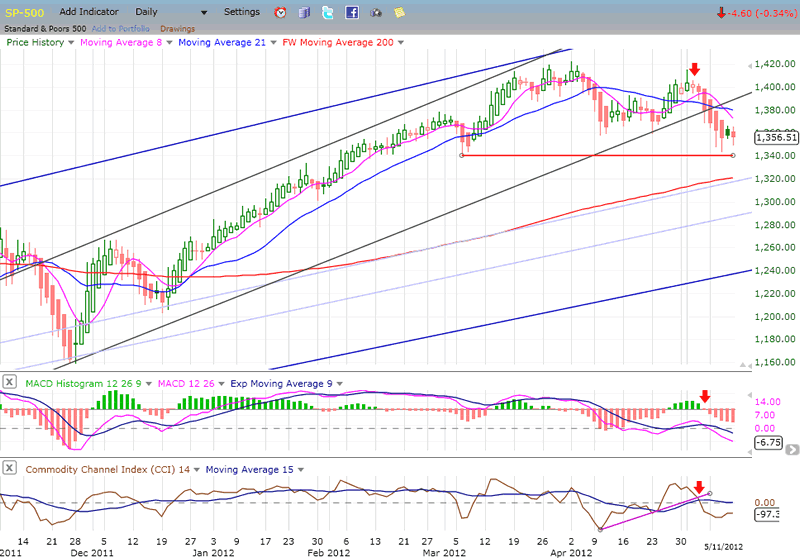800x558 pixels.
Task: Open Exp Moving Average 9 dropdown
Action: [x=342, y=382]
